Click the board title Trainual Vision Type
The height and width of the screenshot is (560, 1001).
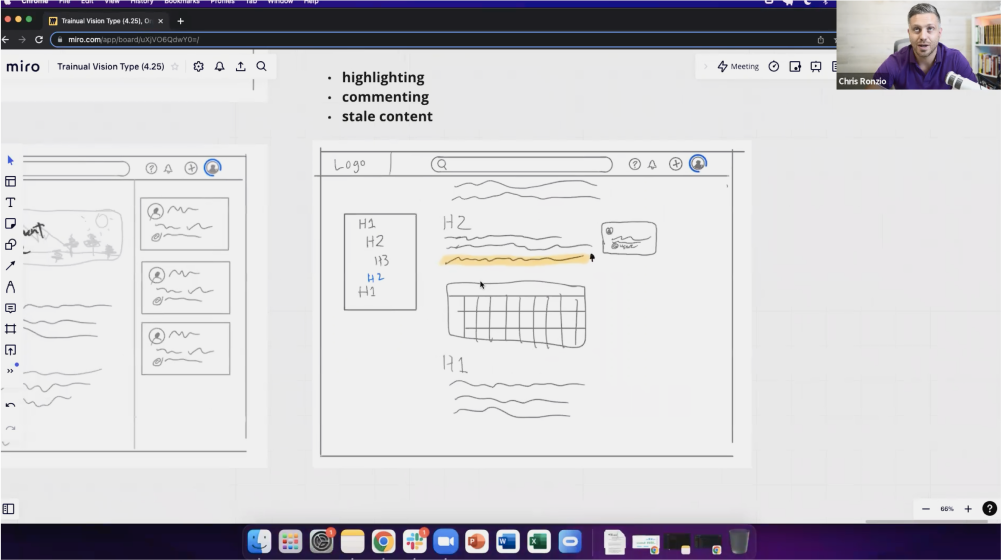[x=110, y=66]
